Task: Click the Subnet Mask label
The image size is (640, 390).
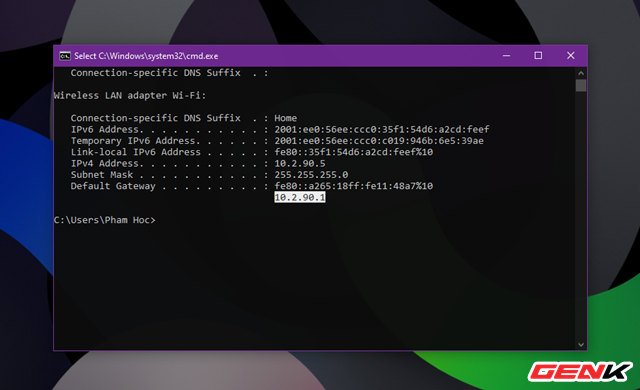Action: (x=102, y=175)
